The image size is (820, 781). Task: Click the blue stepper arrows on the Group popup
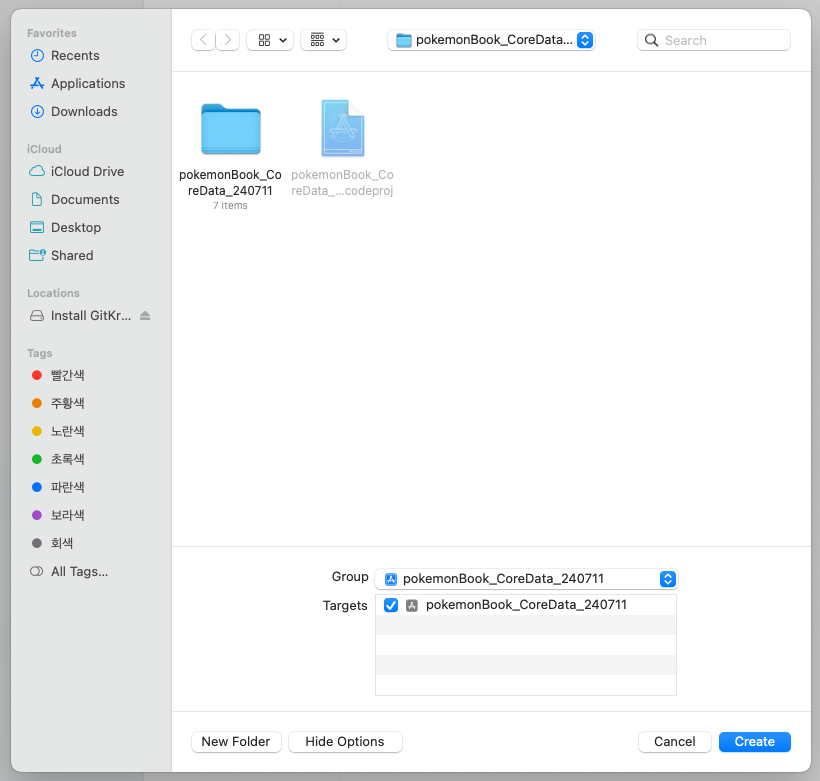[x=667, y=579]
